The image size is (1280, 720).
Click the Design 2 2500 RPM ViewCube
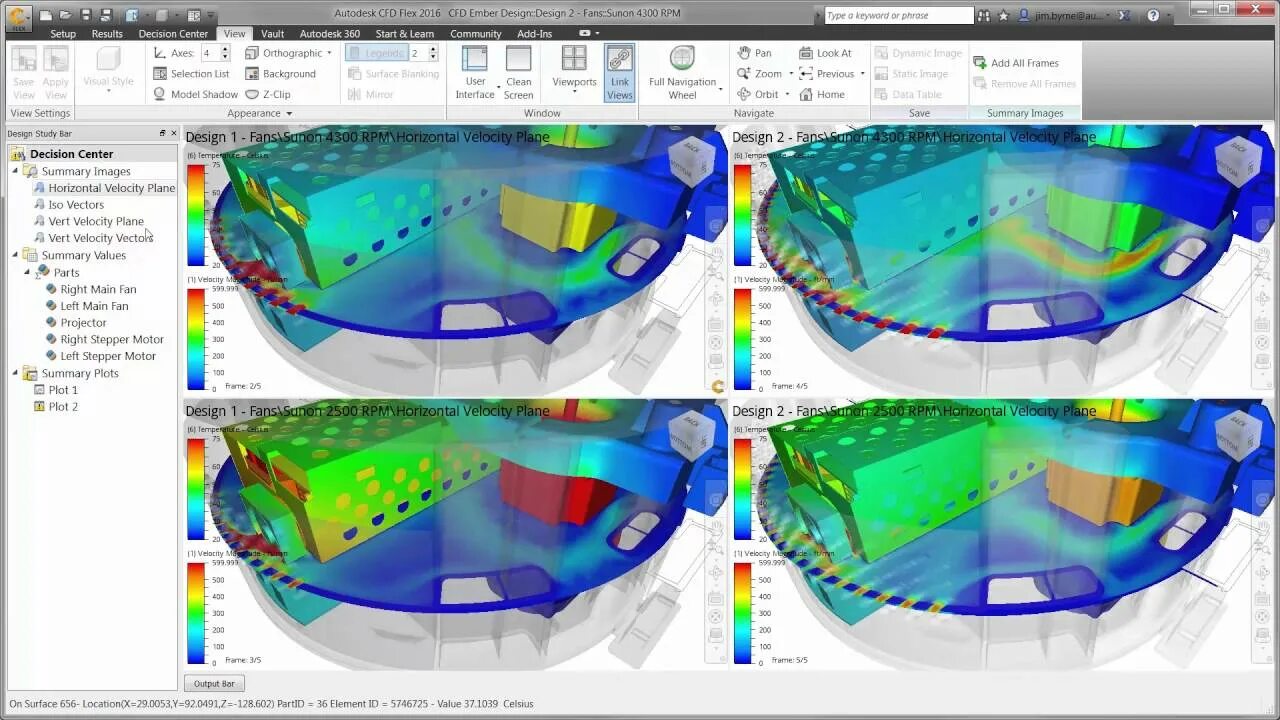pos(1240,434)
